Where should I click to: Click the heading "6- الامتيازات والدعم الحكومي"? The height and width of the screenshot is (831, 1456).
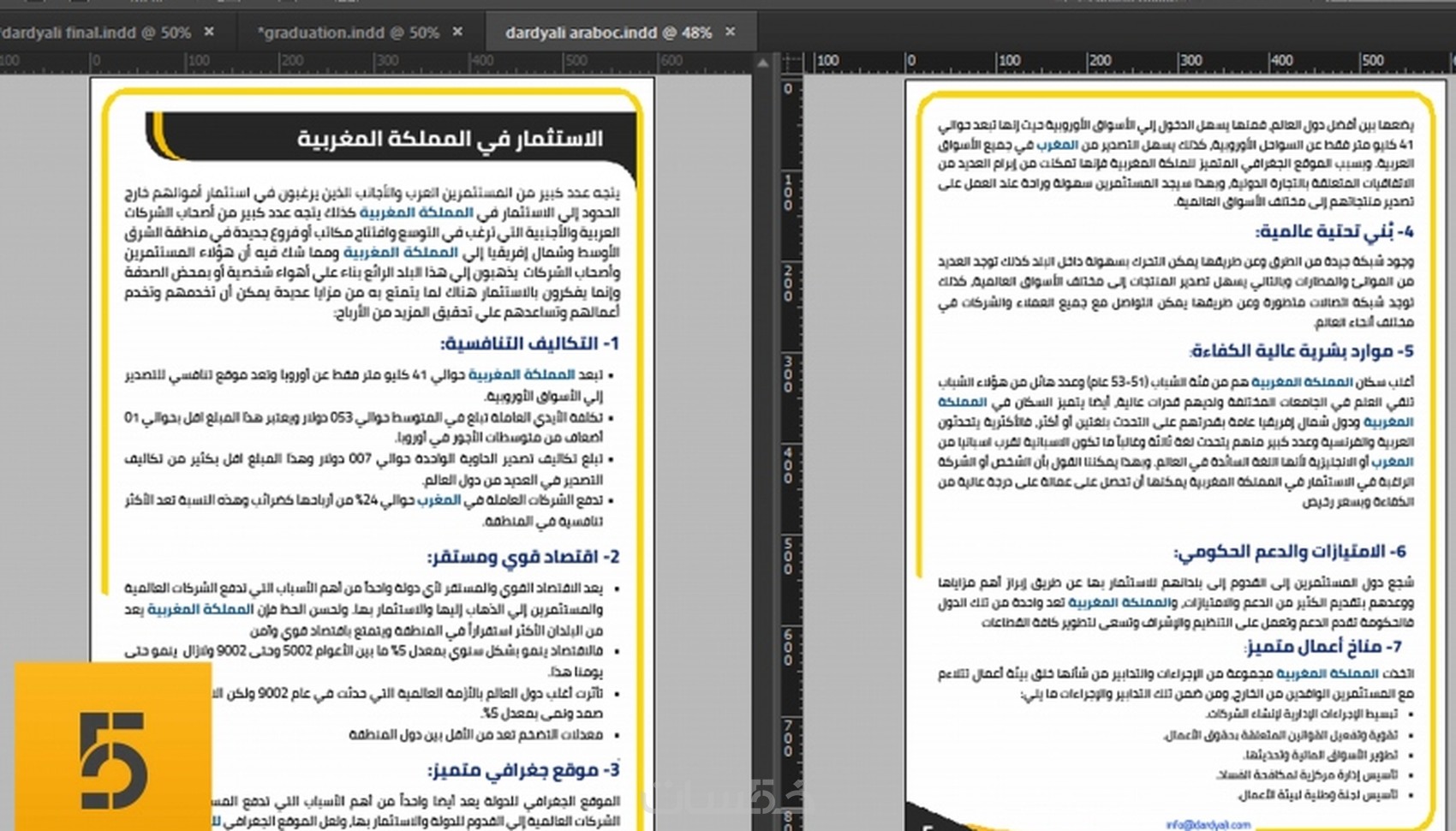coord(1290,552)
